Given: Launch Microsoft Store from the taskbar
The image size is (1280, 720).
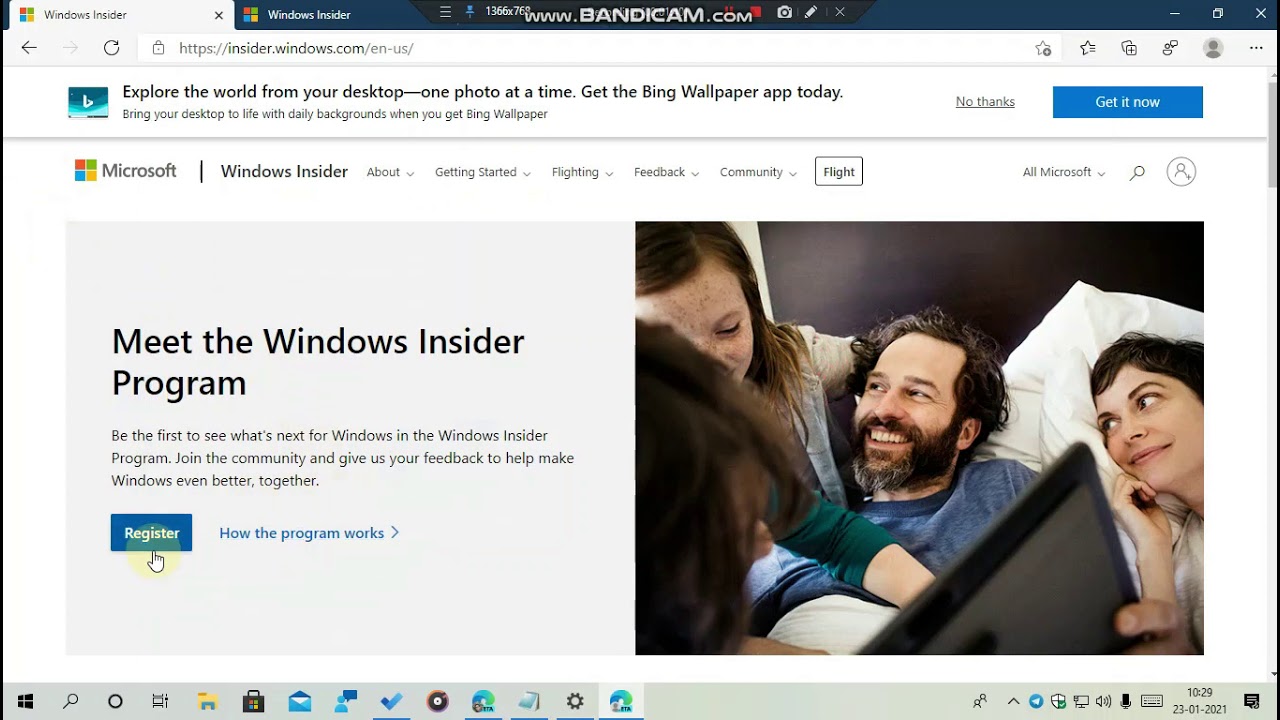Looking at the screenshot, I should coord(253,701).
